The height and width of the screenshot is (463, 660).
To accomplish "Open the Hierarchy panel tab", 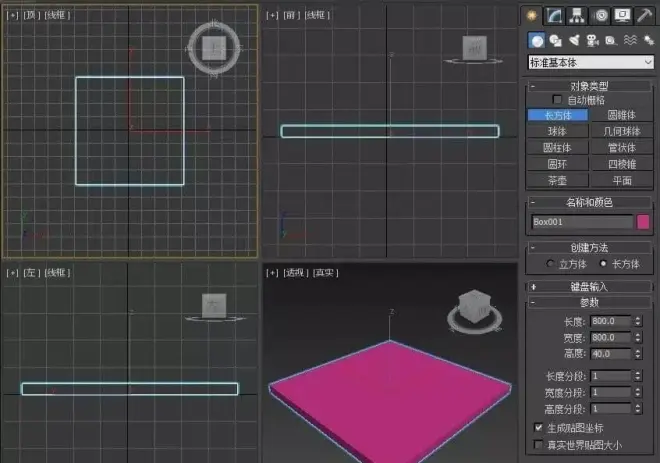I will [577, 16].
